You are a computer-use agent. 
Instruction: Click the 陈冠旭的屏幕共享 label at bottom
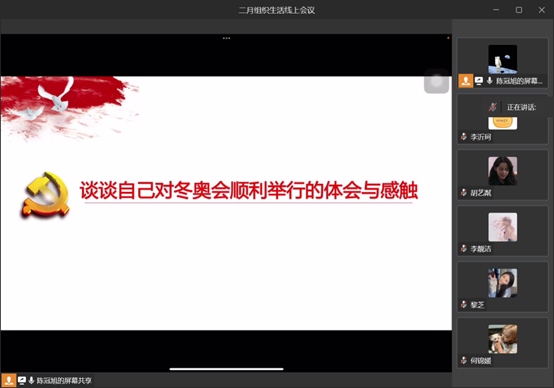(x=64, y=380)
